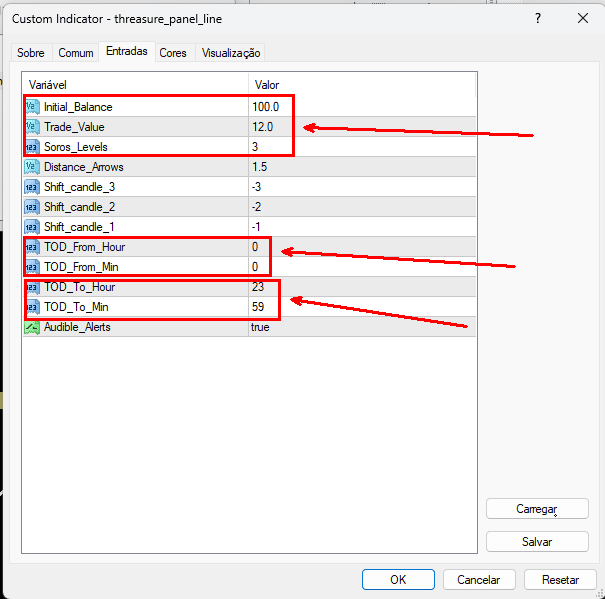Click the icon beside TOD_To_Min
The image size is (605, 599).
pos(33,307)
